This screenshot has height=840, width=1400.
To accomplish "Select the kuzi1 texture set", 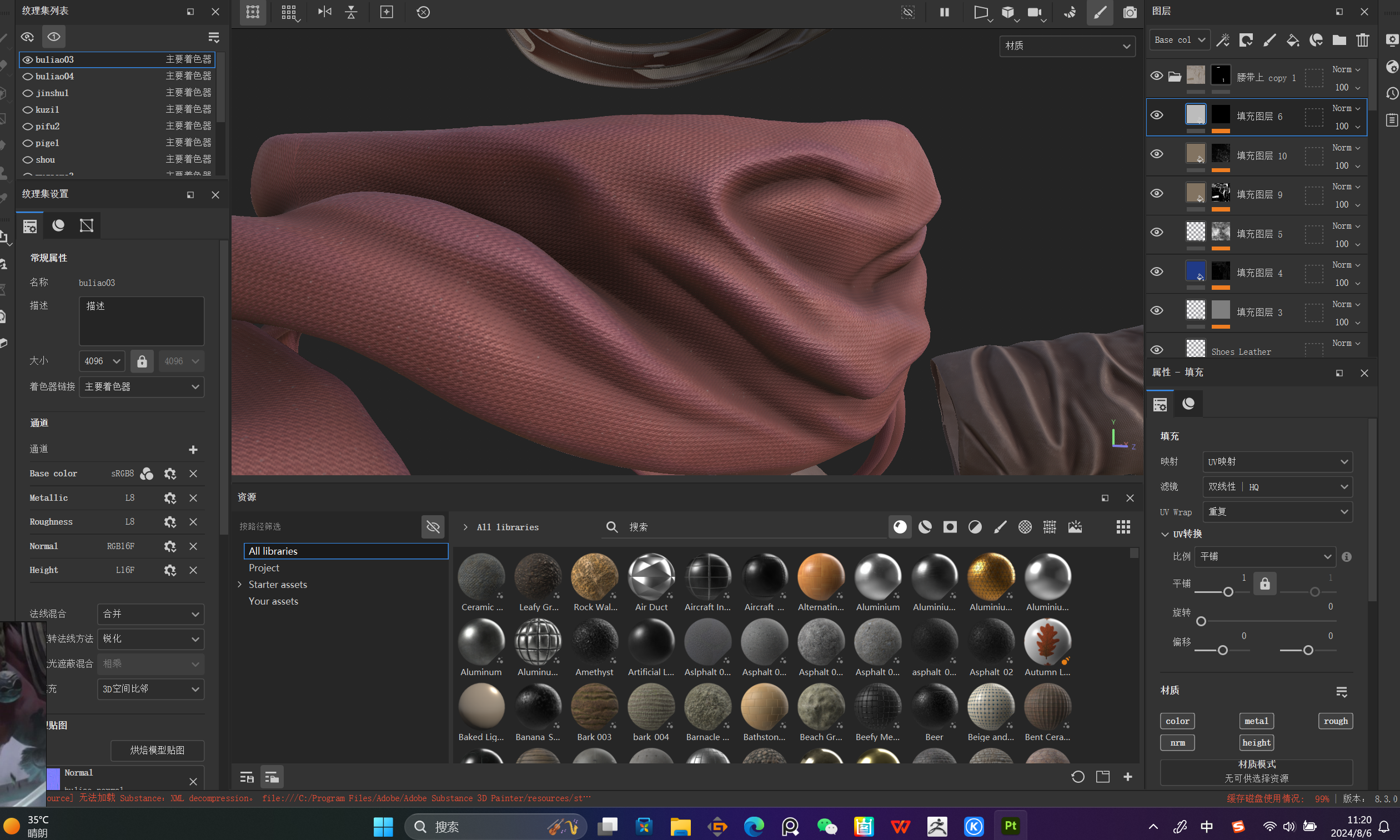I will point(48,109).
